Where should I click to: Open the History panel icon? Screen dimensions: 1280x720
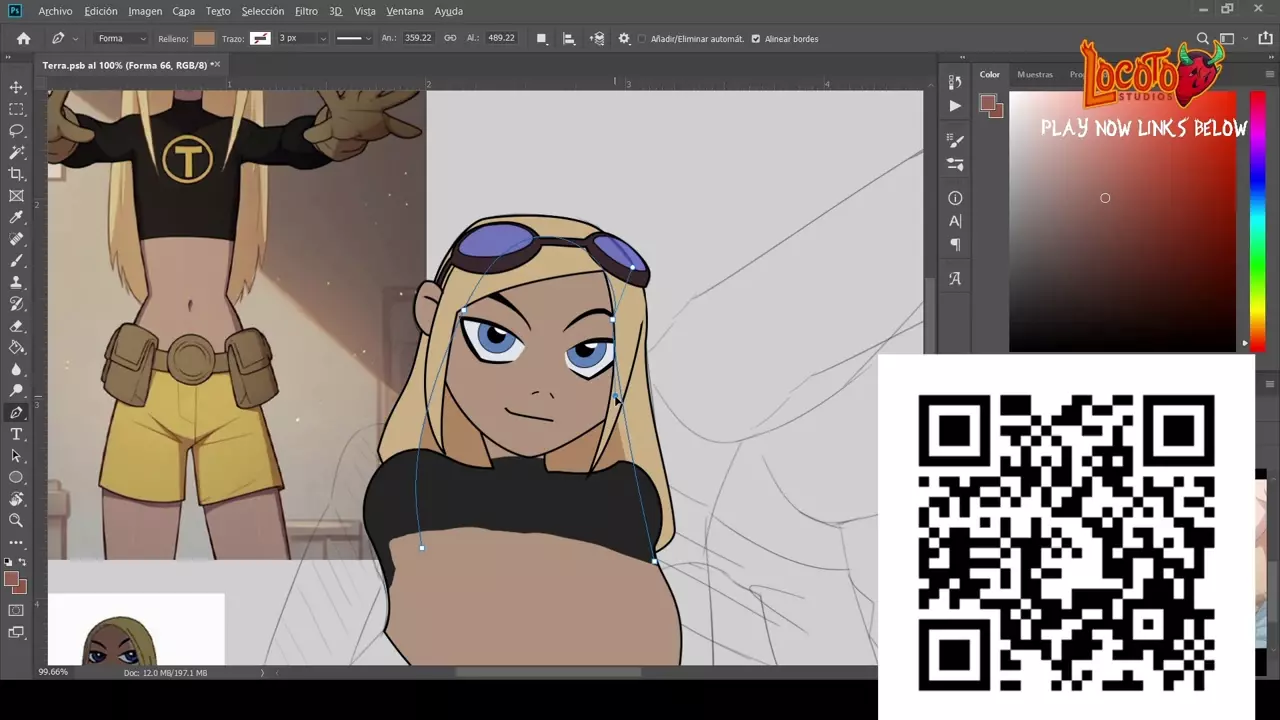pos(955,83)
